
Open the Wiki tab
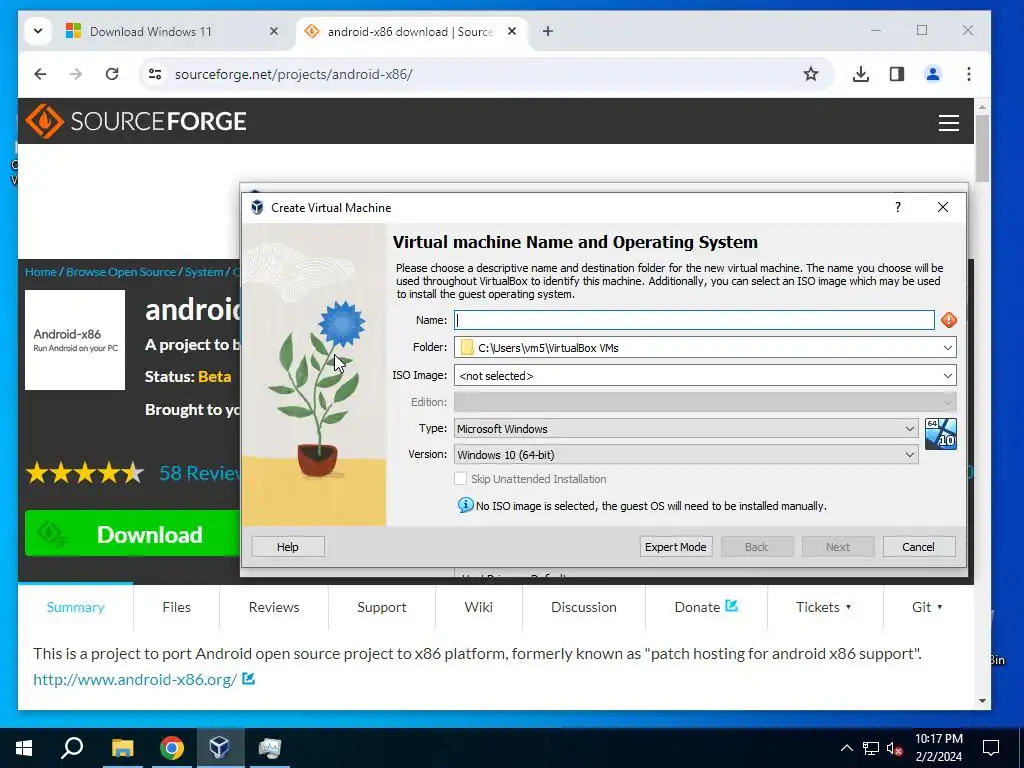(478, 607)
